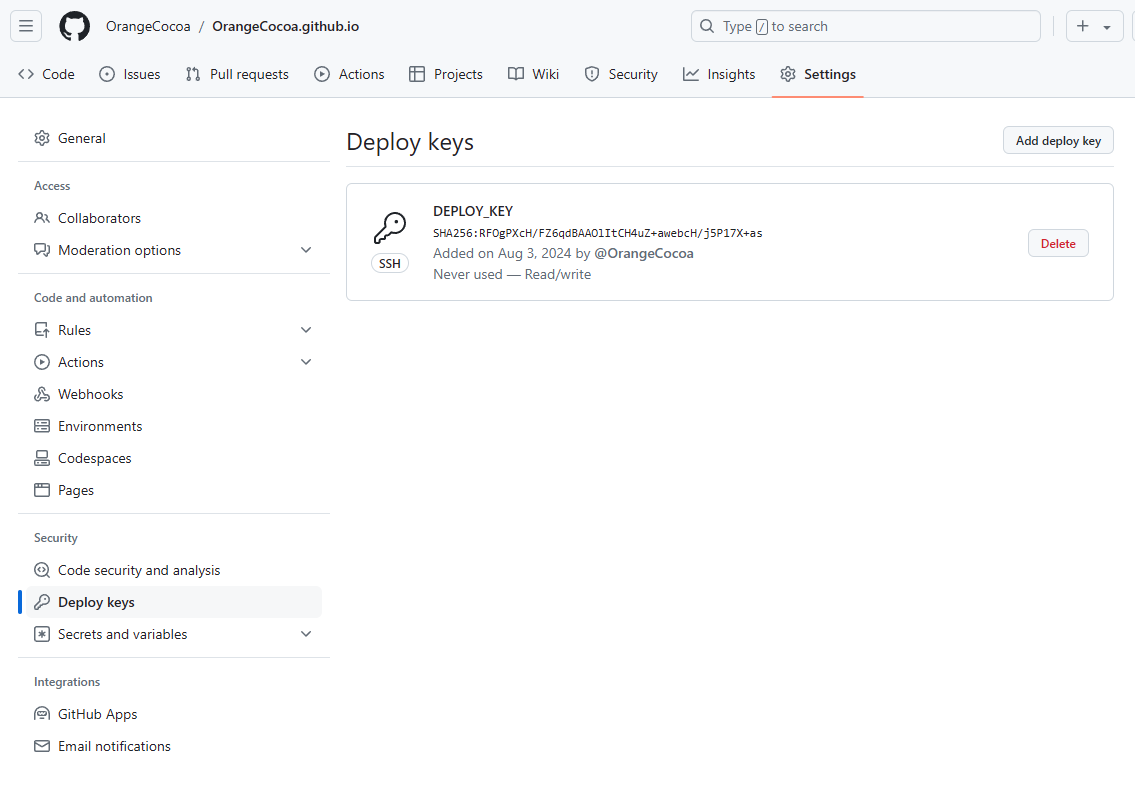This screenshot has width=1135, height=788.
Task: Open Secrets and variables sidebar item
Action: click(x=174, y=634)
